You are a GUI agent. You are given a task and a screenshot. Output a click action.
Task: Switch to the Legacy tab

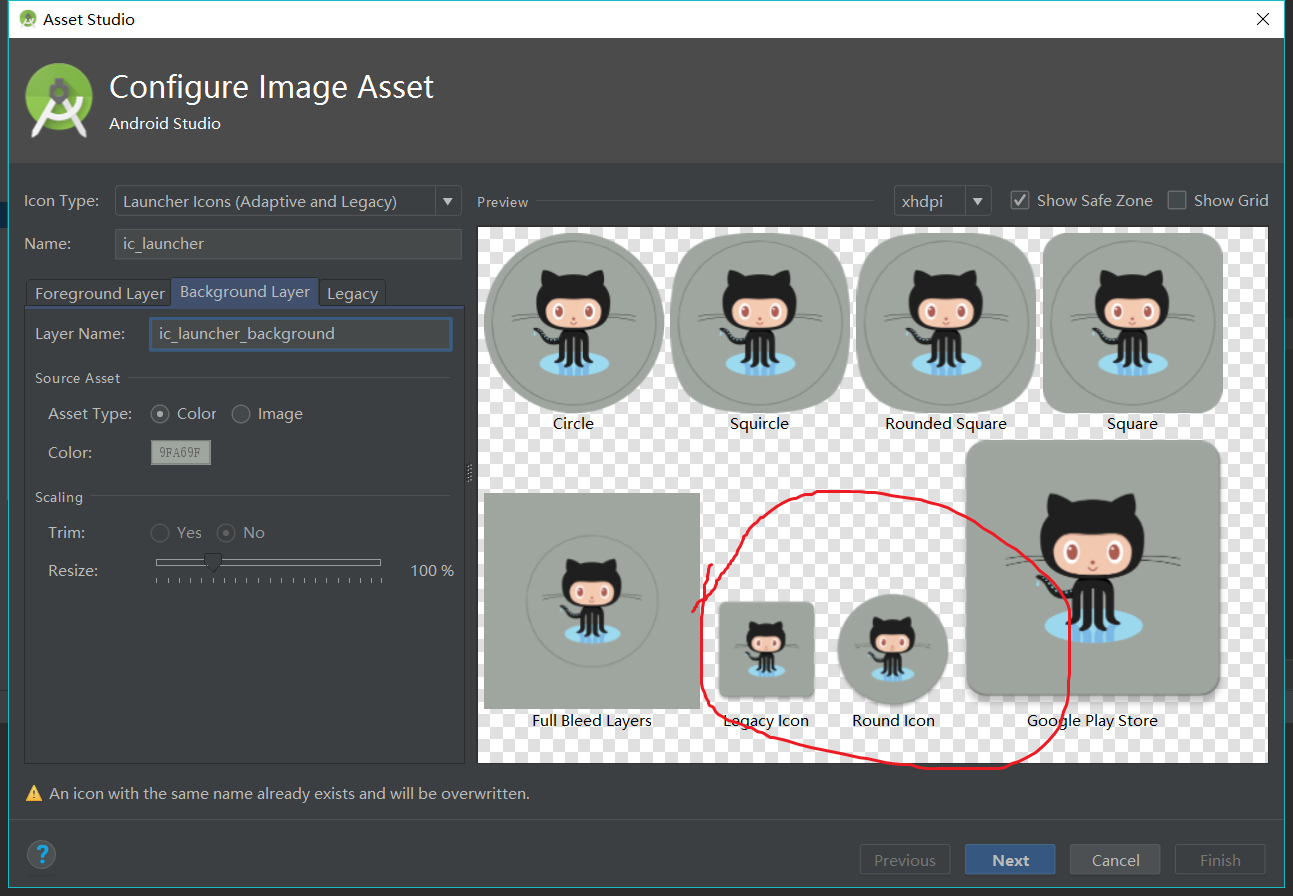tap(352, 293)
